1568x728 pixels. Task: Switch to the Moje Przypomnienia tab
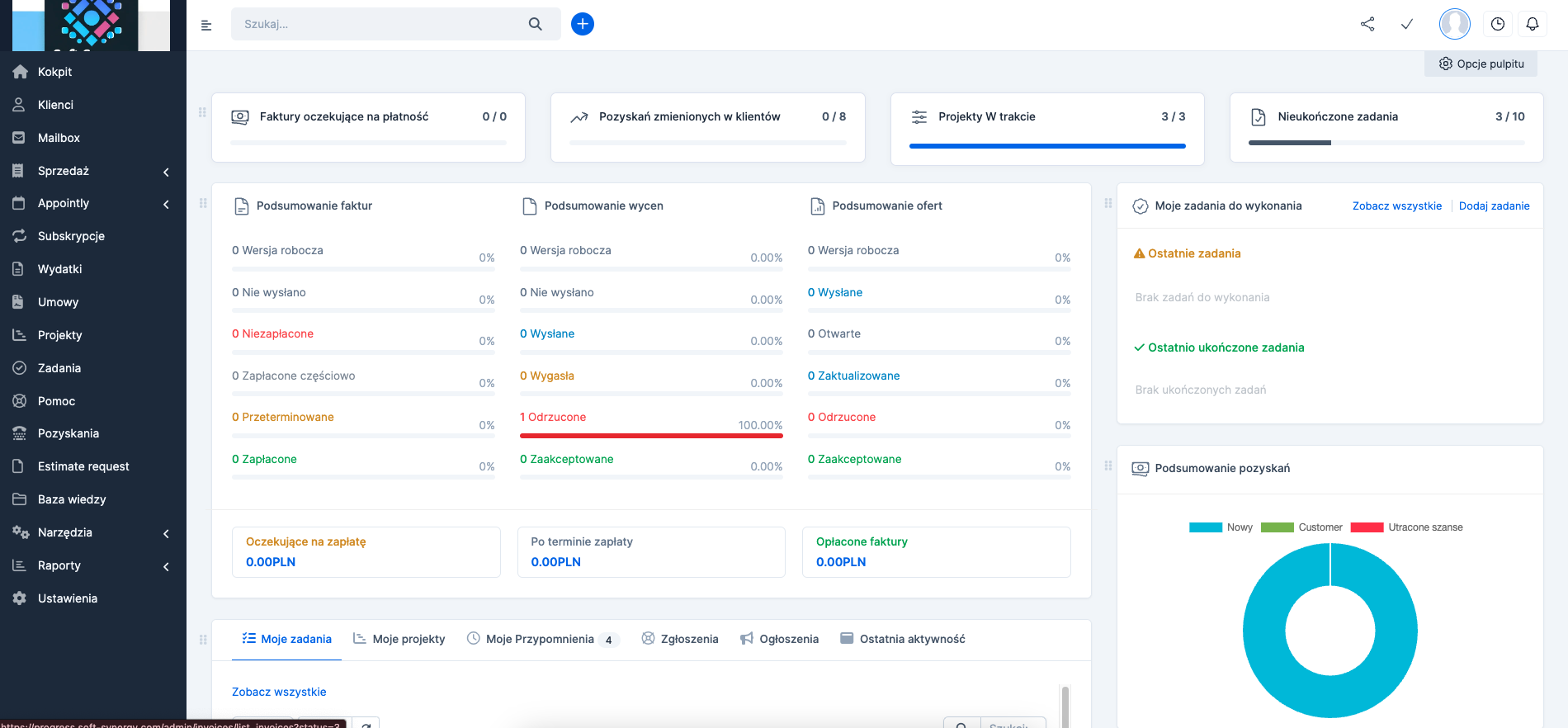(x=543, y=639)
